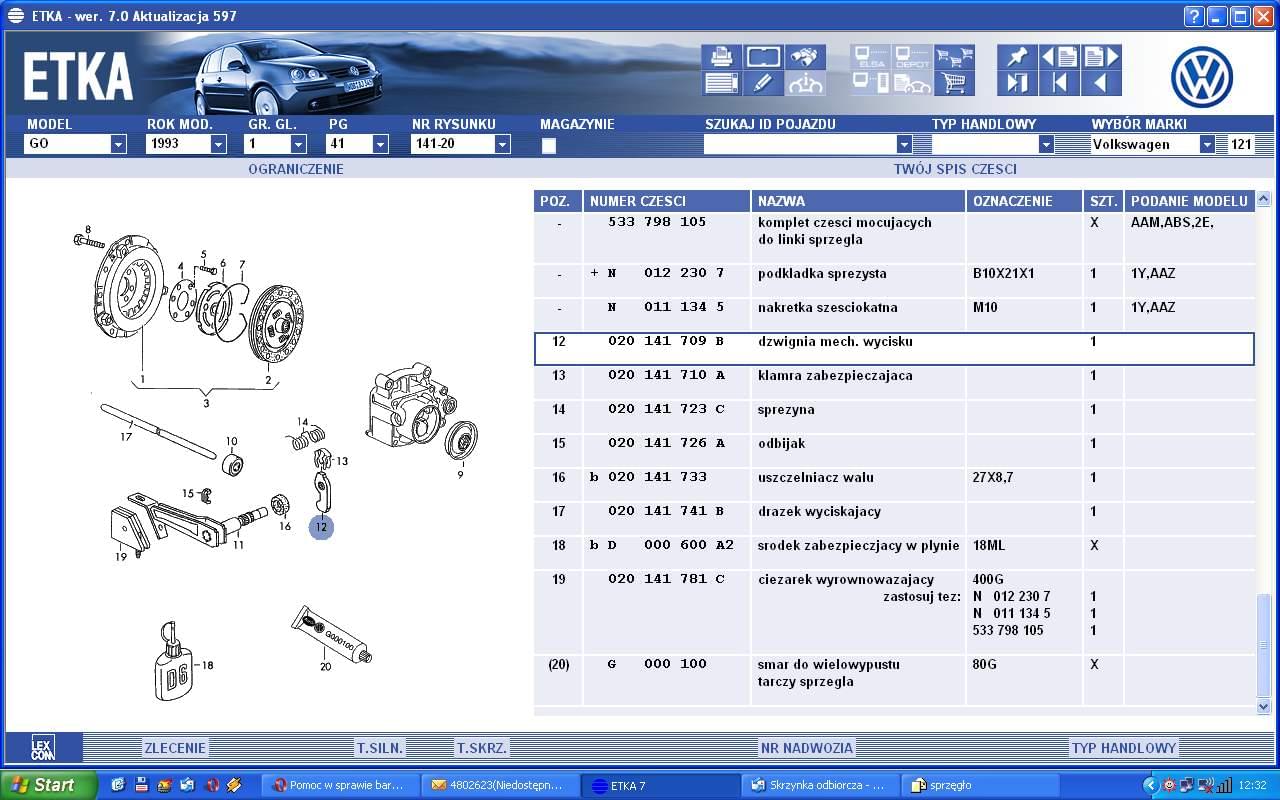Viewport: 1280px width, 800px height.
Task: Click the full-frame view icon
Action: [763, 57]
